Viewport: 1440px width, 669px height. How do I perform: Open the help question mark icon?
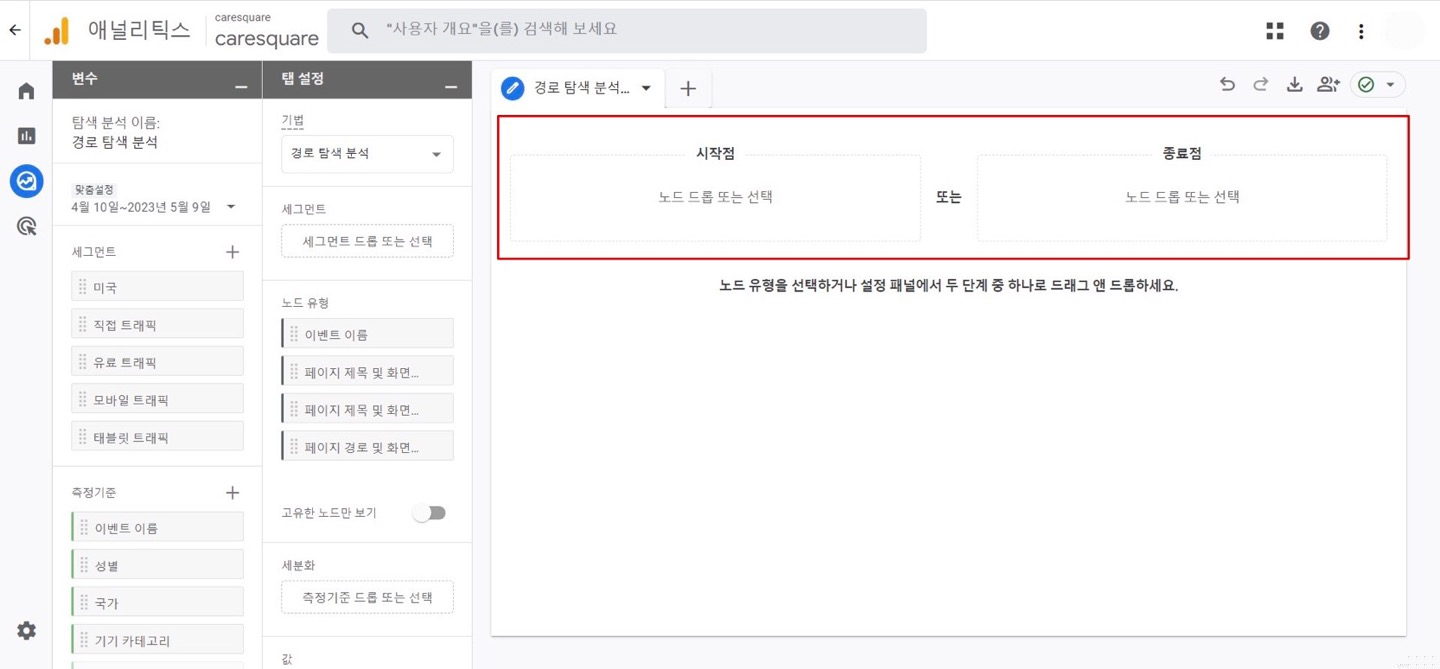(x=1320, y=31)
